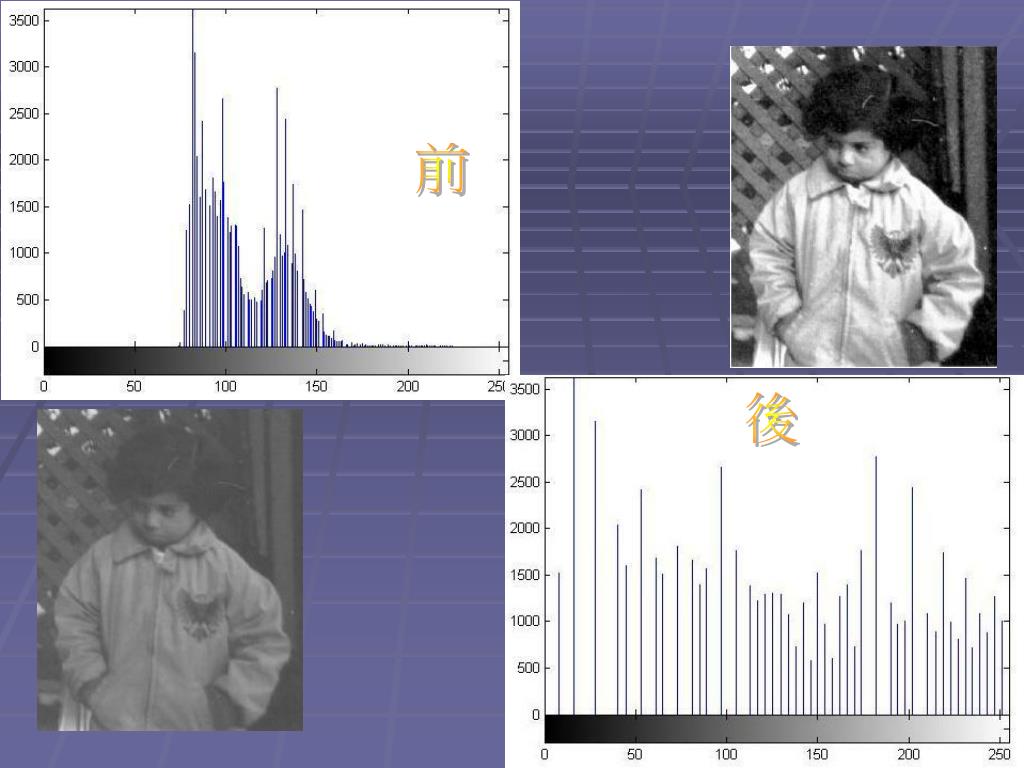Click the 500 y-axis label of 前 histogram

[x=27, y=300]
